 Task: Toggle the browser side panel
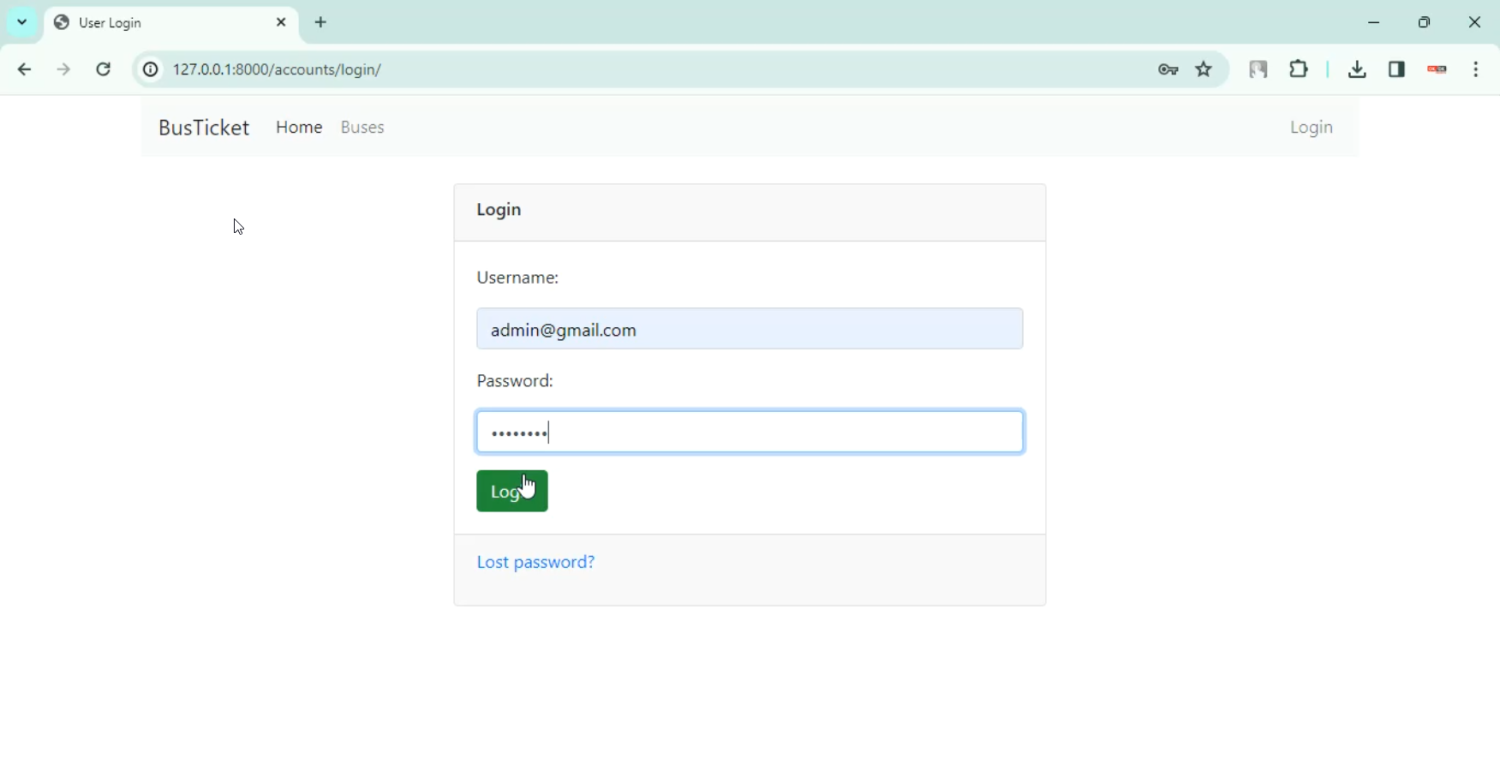1397,70
